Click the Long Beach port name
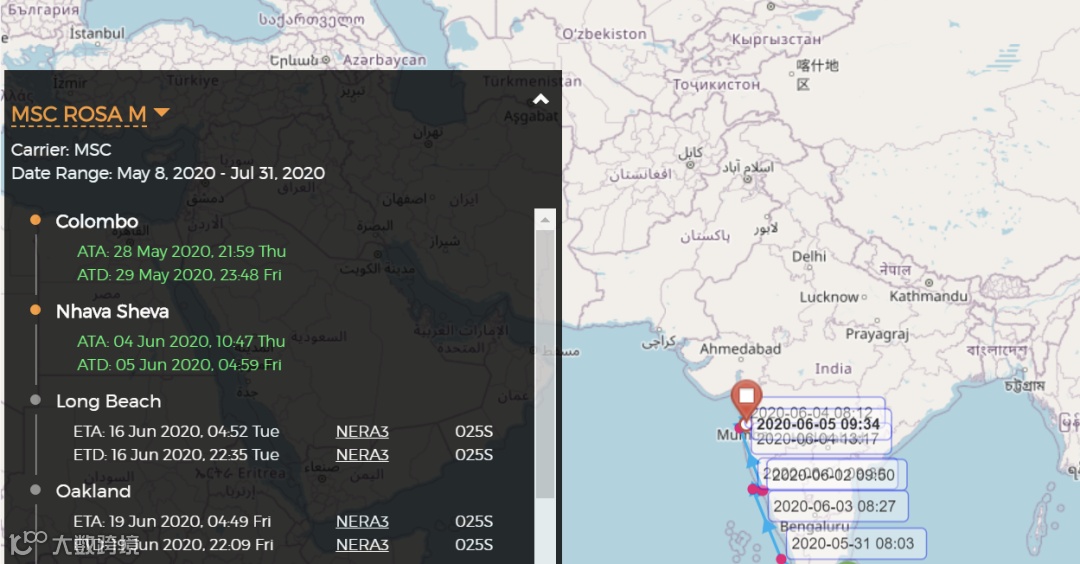The height and width of the screenshot is (564, 1080). coord(109,401)
